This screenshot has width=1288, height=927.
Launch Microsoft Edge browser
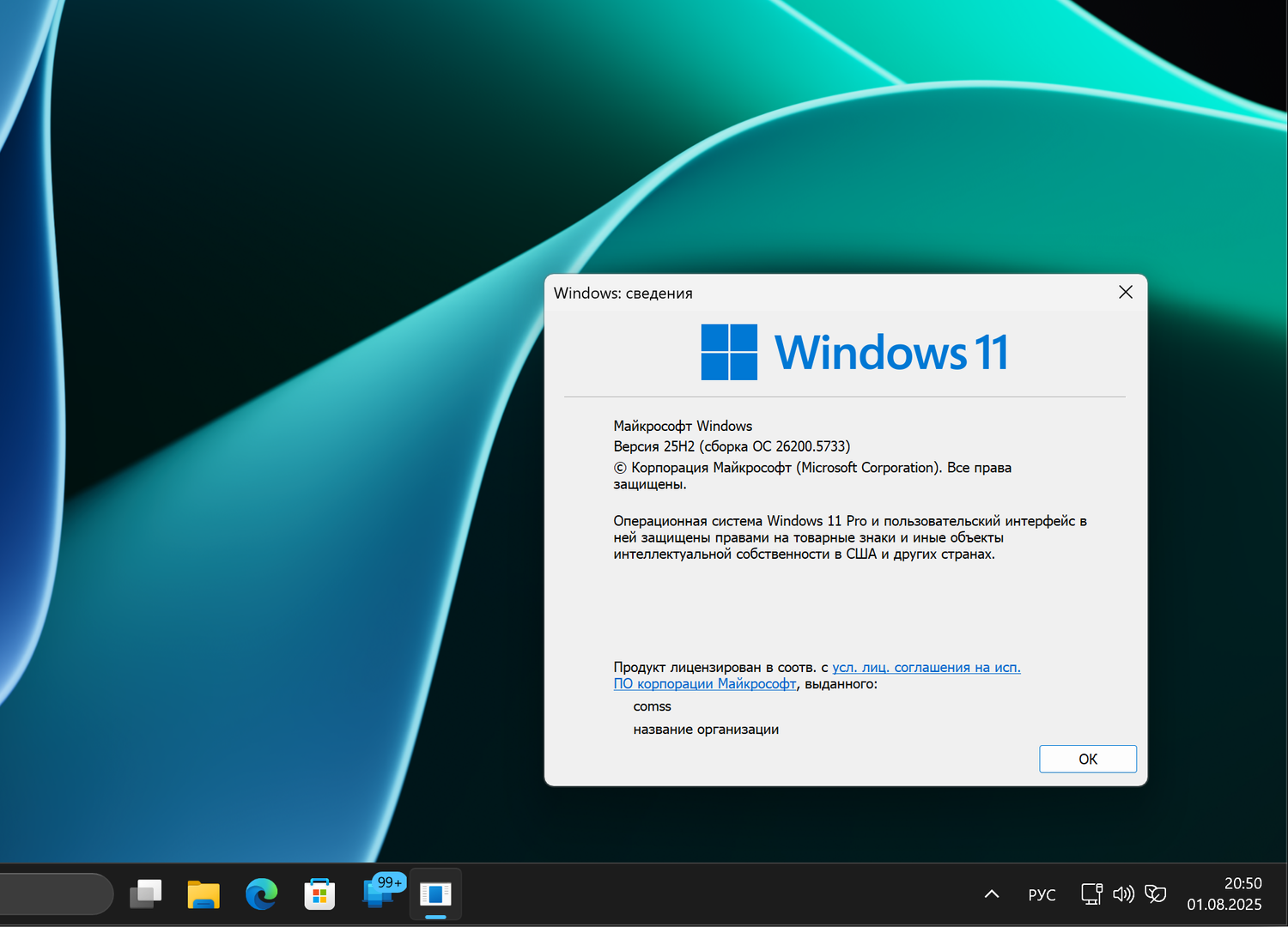click(x=261, y=894)
